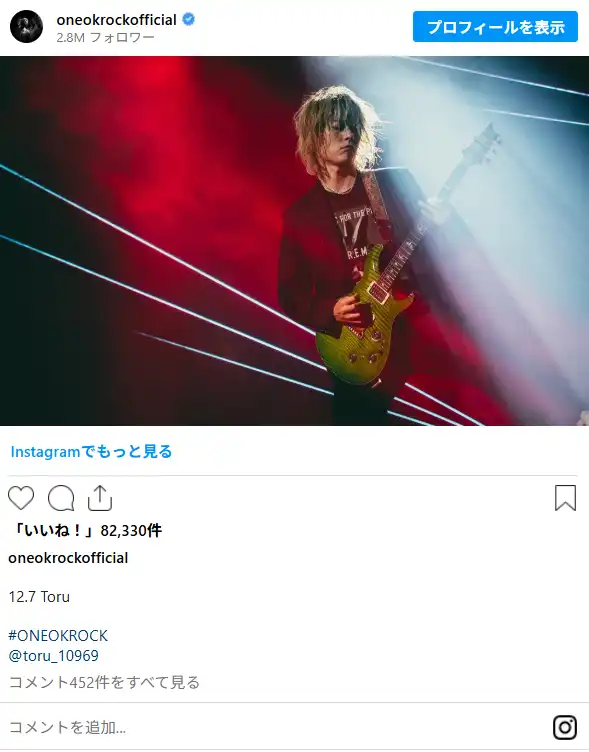This screenshot has width=589, height=752.
Task: Click oneokrockofficial name above caption
Action: pos(68,558)
